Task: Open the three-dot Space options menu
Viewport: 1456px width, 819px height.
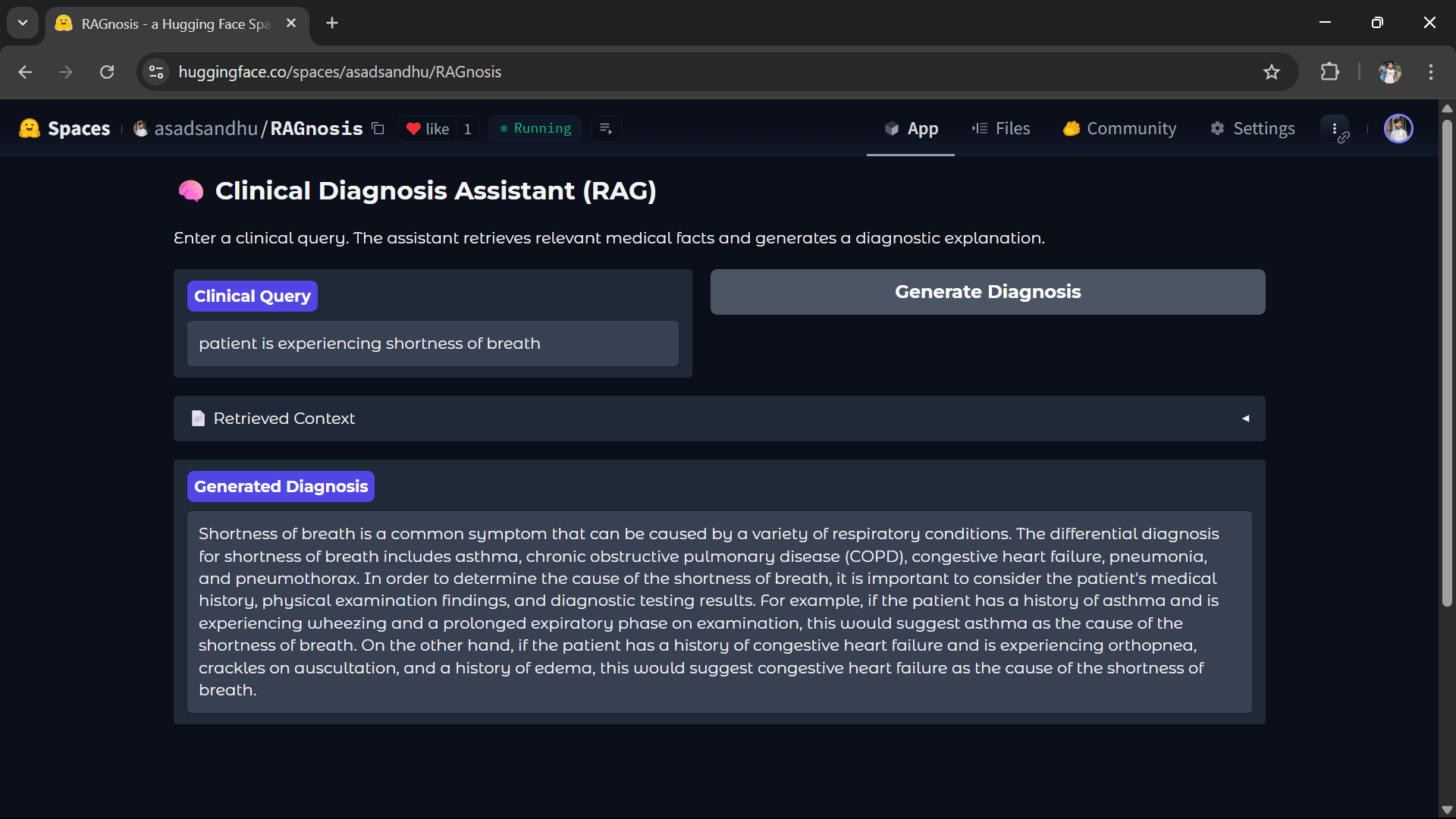Action: click(1335, 129)
